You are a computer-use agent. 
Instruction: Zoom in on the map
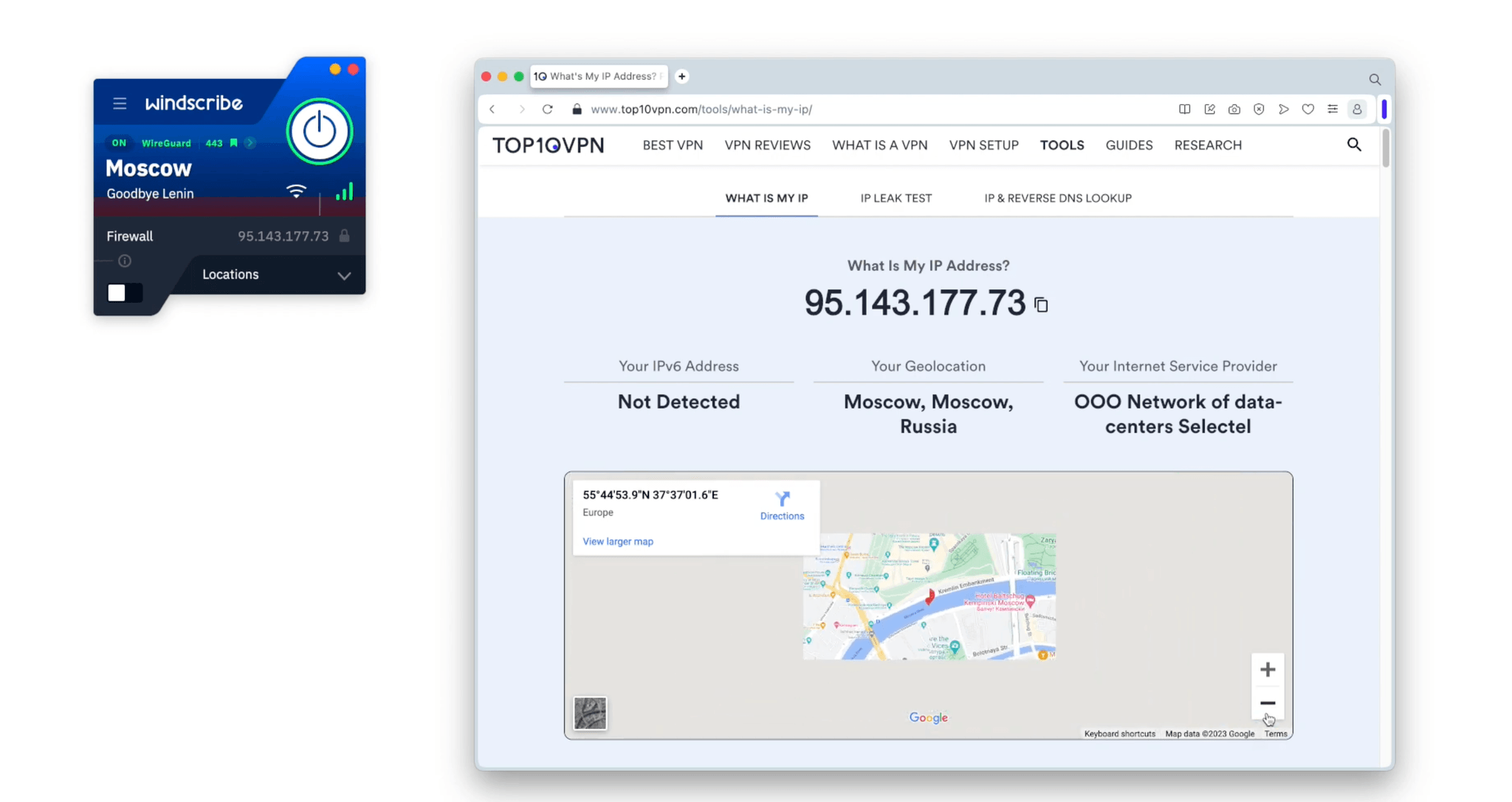[1268, 670]
